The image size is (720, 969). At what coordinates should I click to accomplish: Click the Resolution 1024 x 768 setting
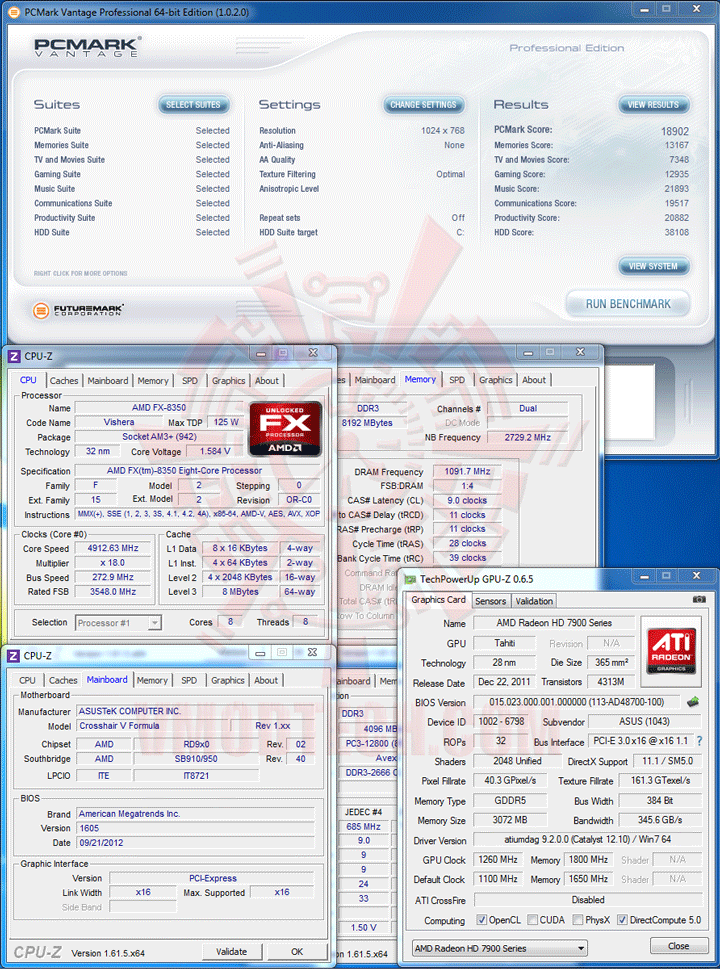click(362, 131)
